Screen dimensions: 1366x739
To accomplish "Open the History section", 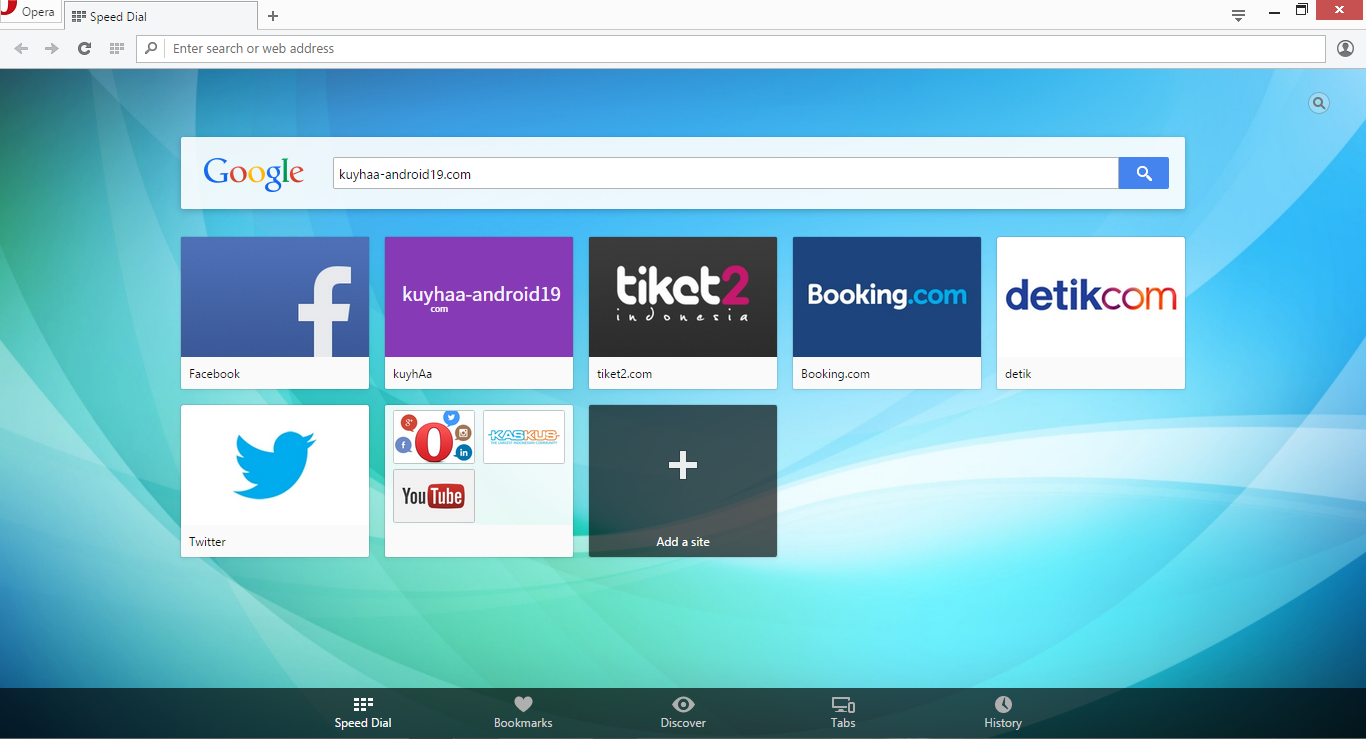I will tap(1003, 712).
